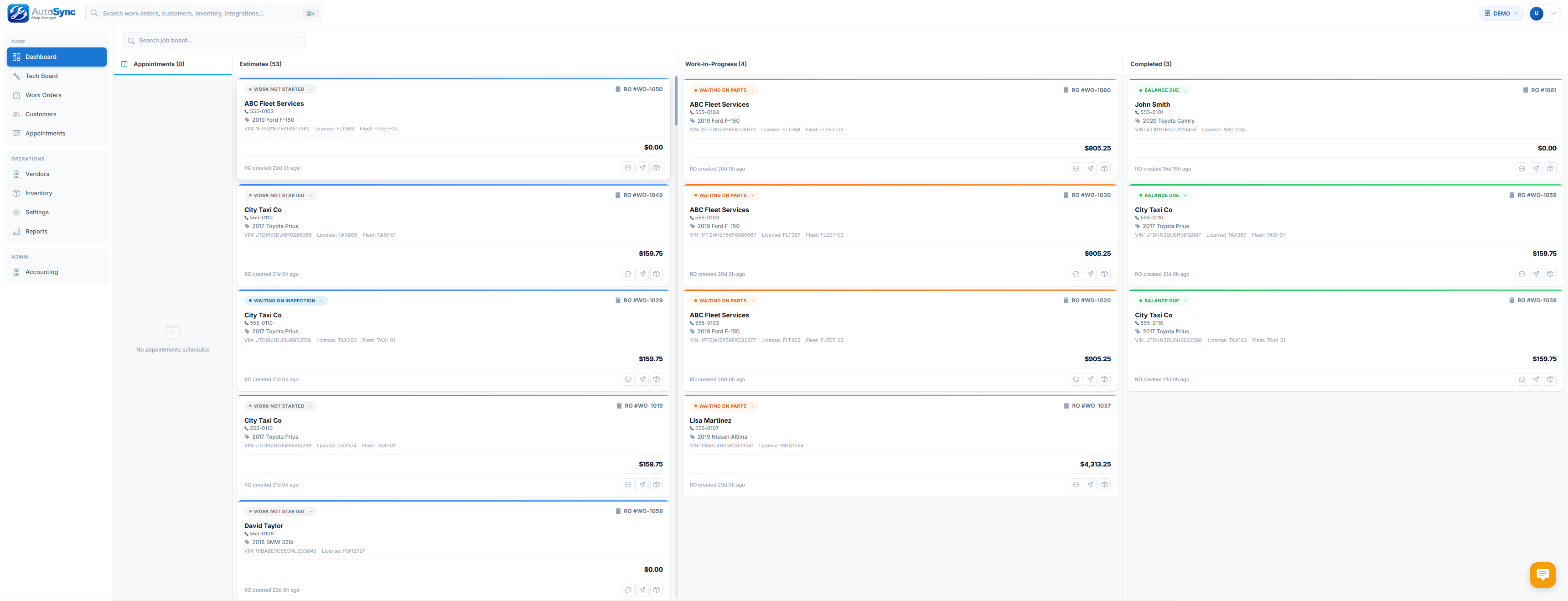Expand WORK NOT STARTED status dropdown on RO #WO-1050

[310, 89]
